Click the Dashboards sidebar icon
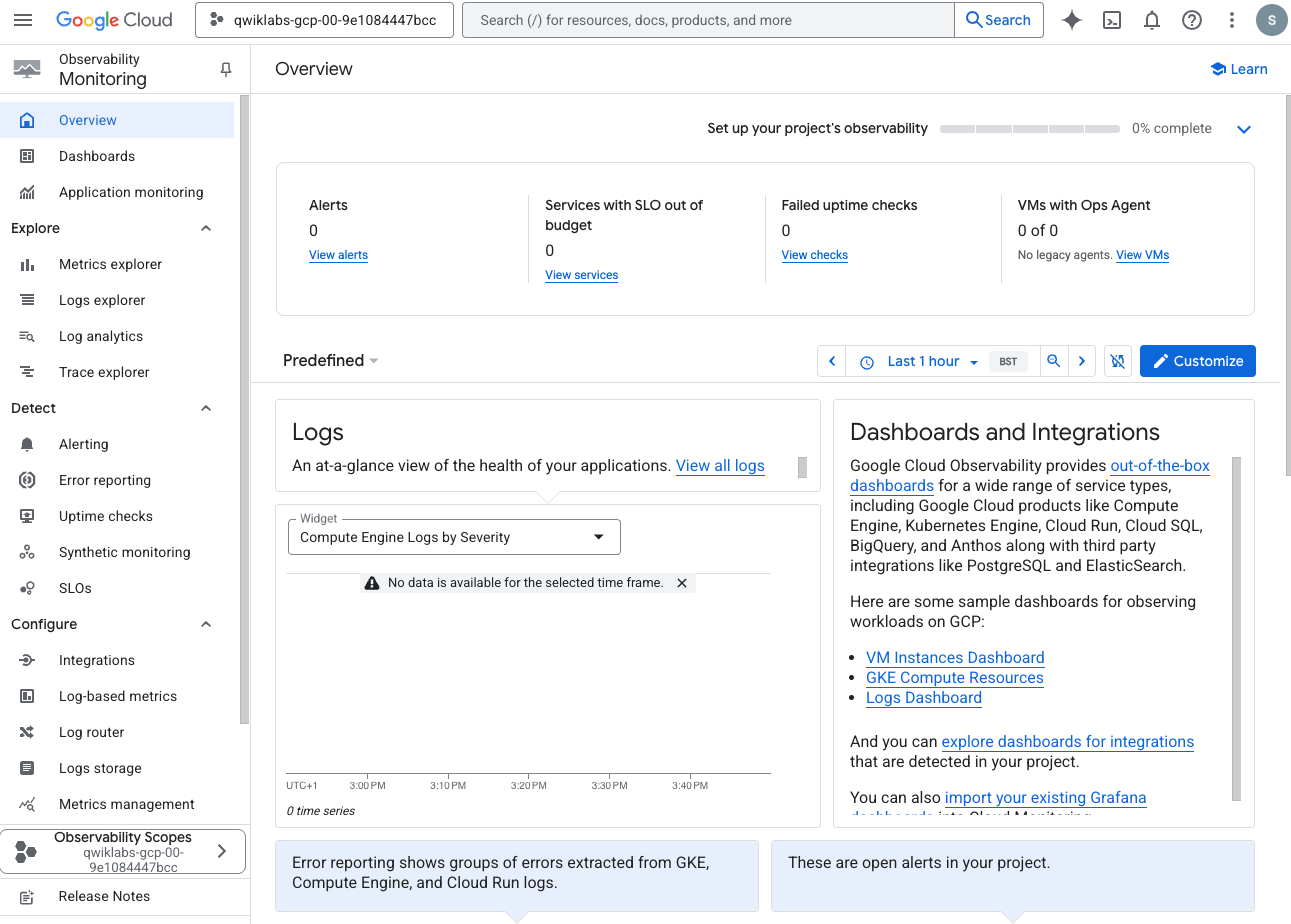 click(x=27, y=156)
